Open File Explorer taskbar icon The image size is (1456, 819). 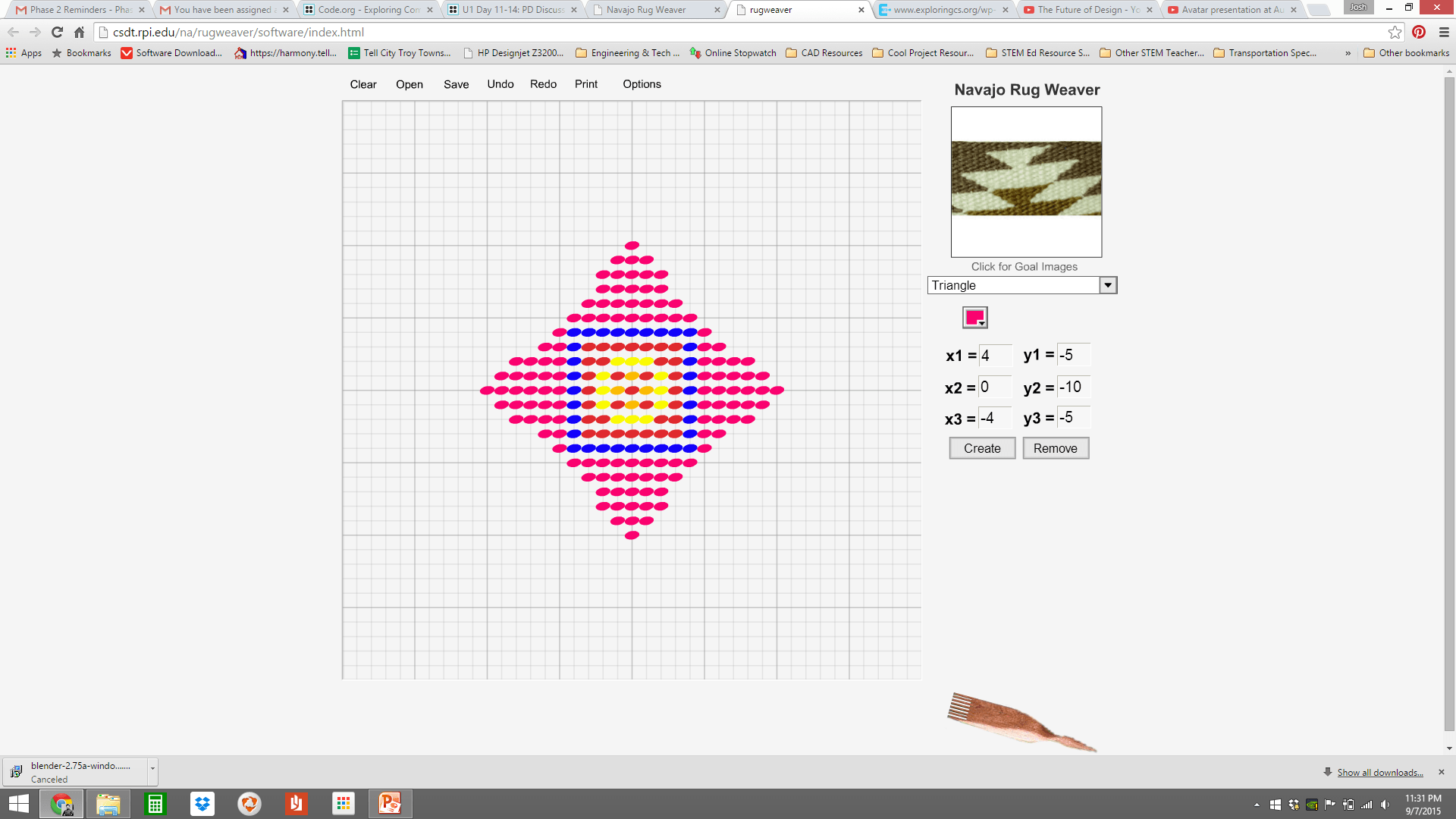point(108,804)
